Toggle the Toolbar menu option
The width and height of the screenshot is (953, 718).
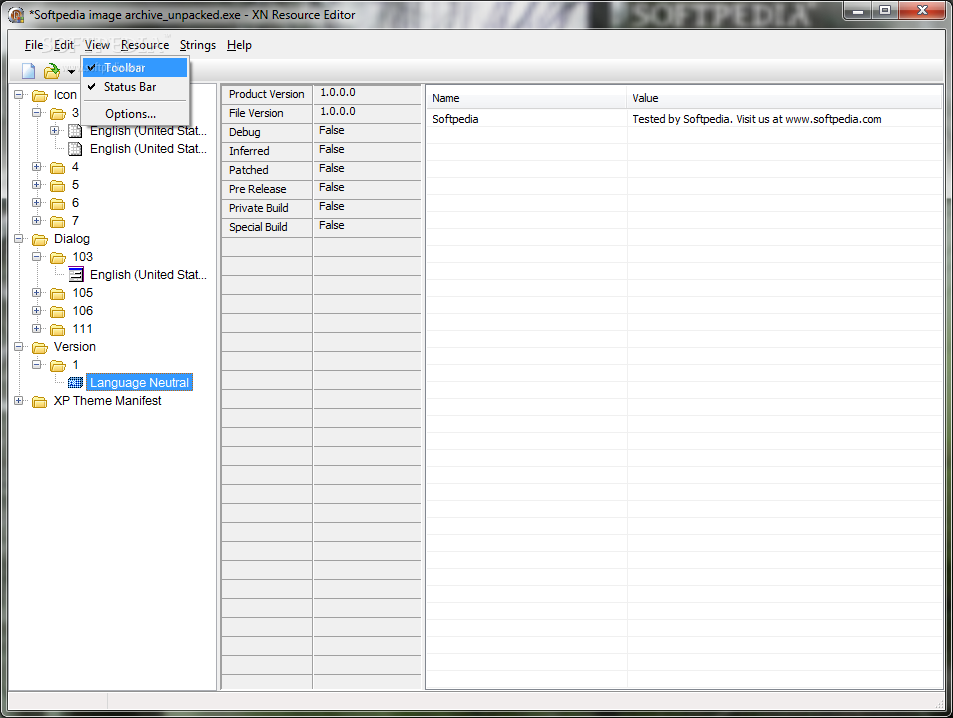tap(135, 67)
